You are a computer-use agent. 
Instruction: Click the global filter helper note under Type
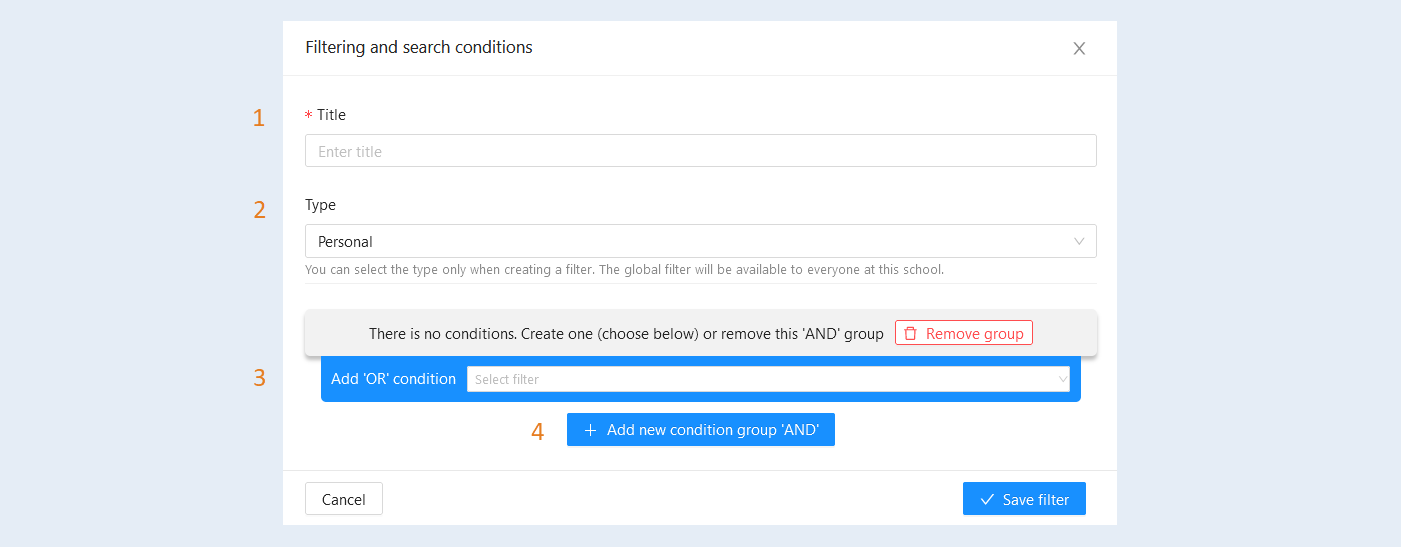click(625, 270)
